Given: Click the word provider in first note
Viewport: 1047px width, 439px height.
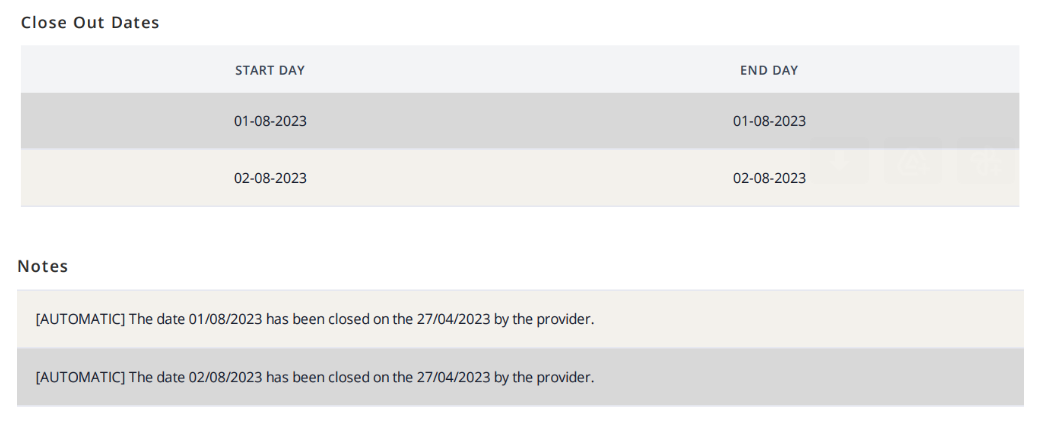Looking at the screenshot, I should (x=567, y=320).
